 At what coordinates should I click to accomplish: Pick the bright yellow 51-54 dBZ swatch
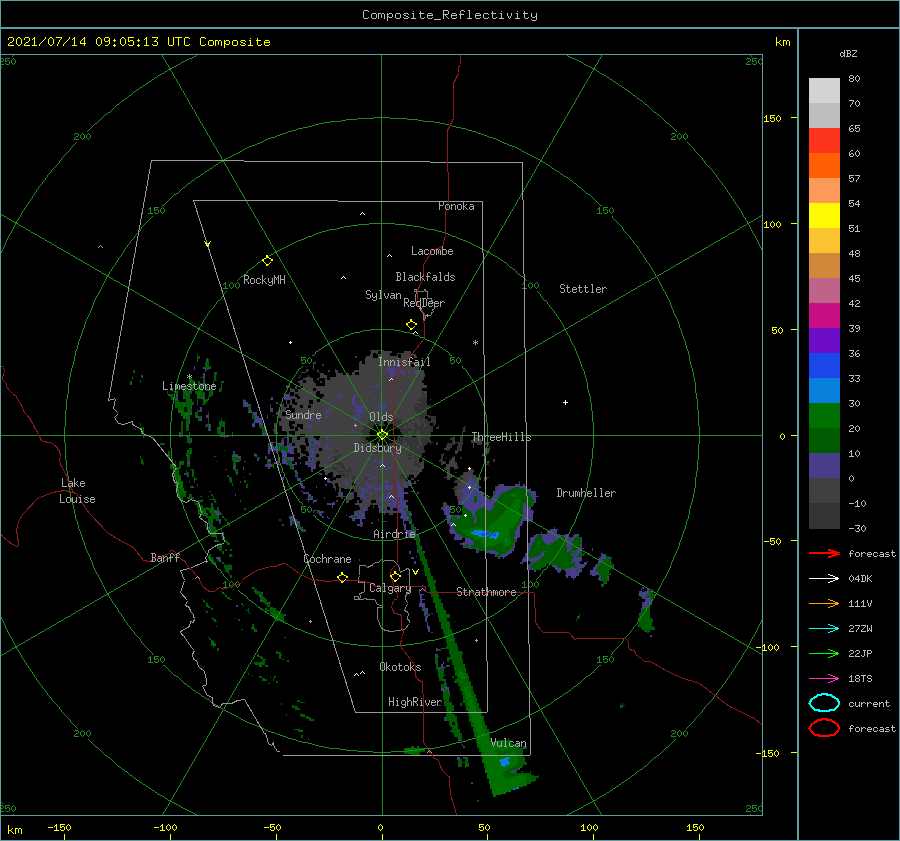click(824, 216)
